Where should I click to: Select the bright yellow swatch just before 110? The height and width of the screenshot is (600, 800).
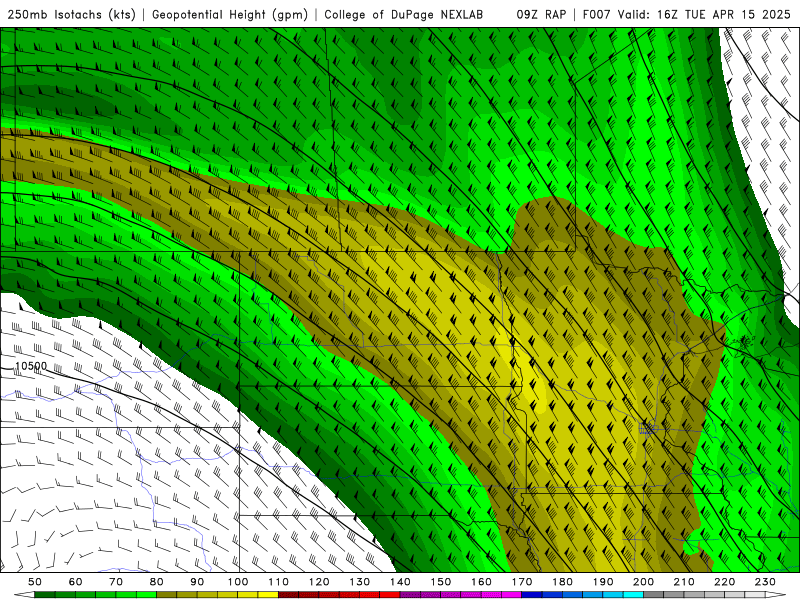tap(268, 595)
